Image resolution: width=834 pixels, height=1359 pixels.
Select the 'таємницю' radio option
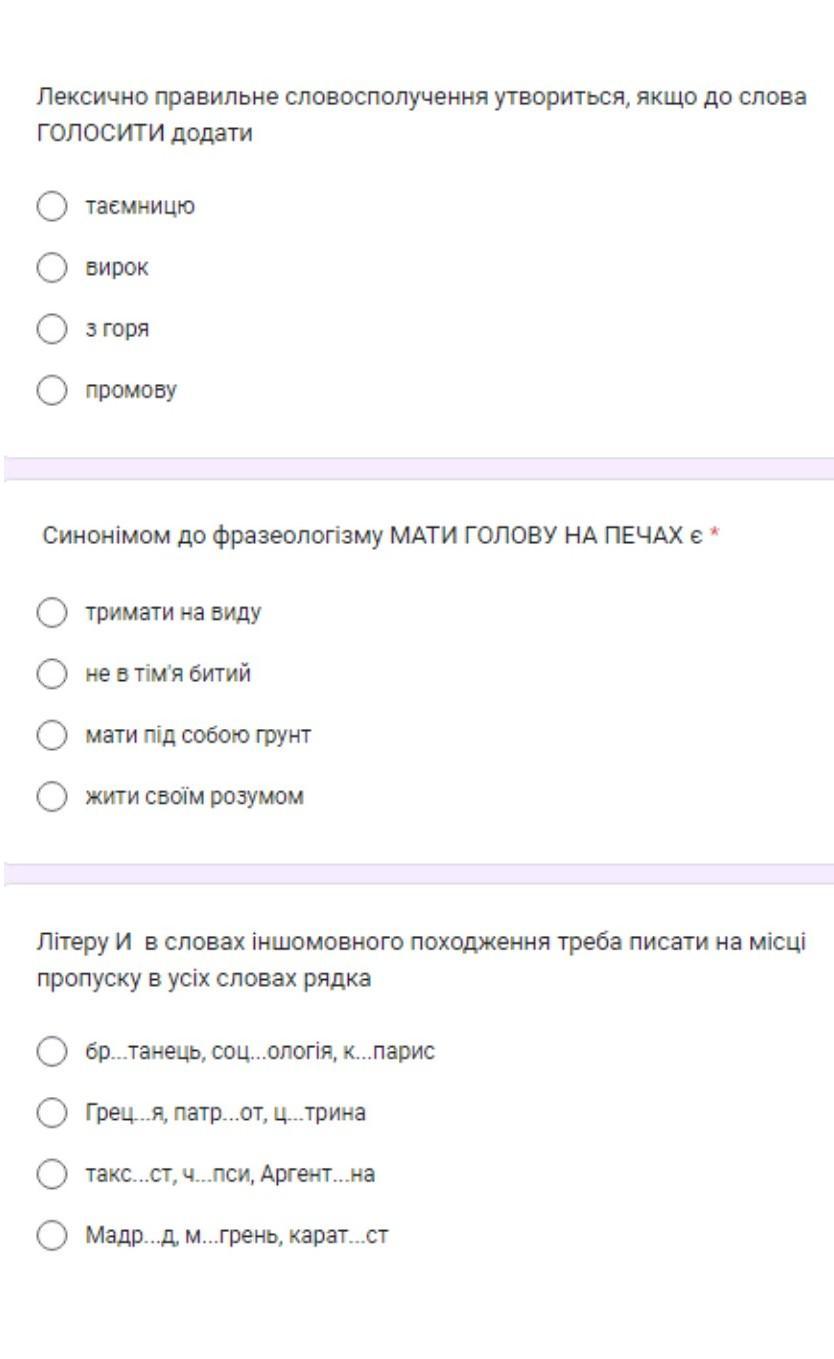50,207
